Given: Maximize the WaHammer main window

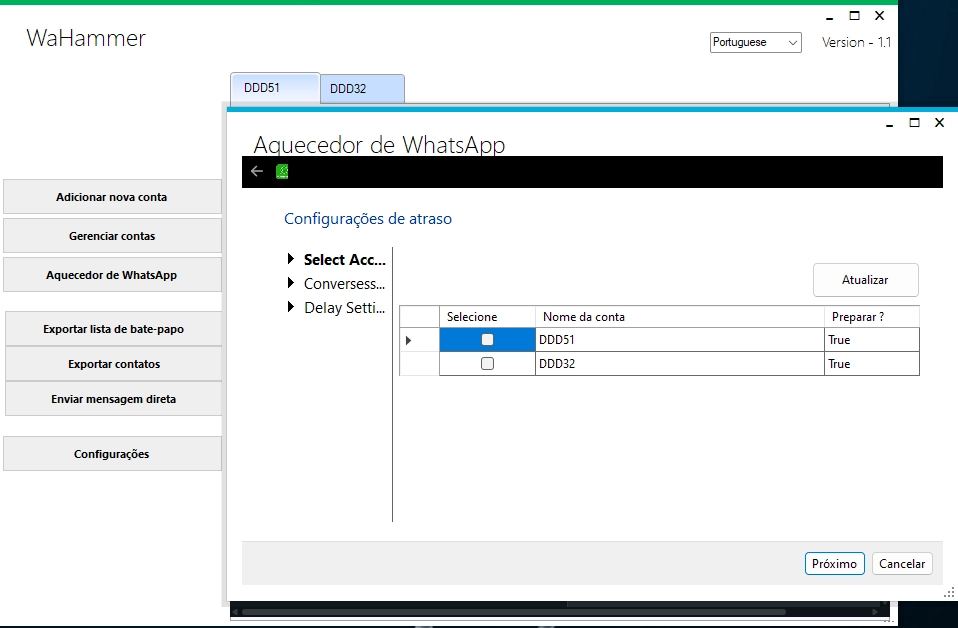Looking at the screenshot, I should tap(855, 16).
